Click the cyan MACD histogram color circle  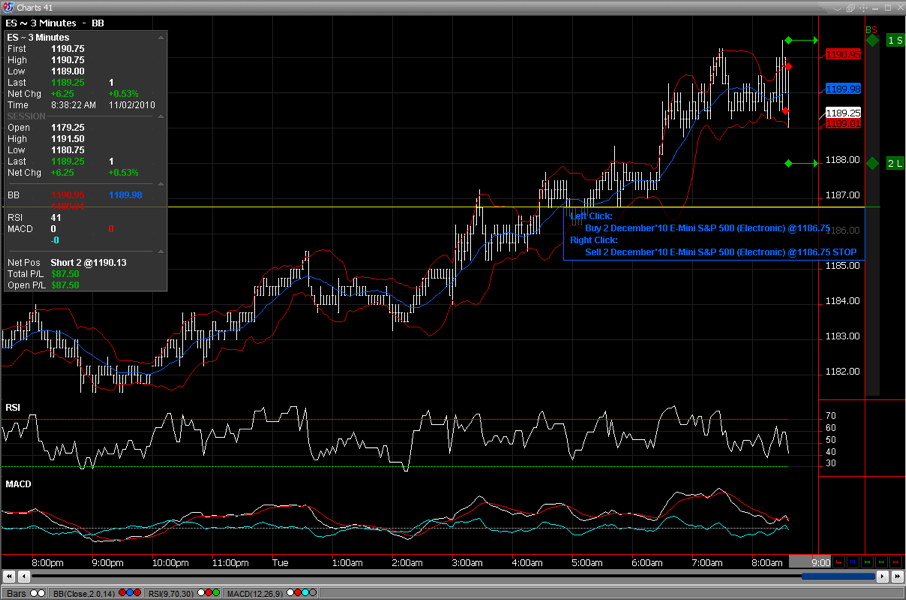coord(305,593)
